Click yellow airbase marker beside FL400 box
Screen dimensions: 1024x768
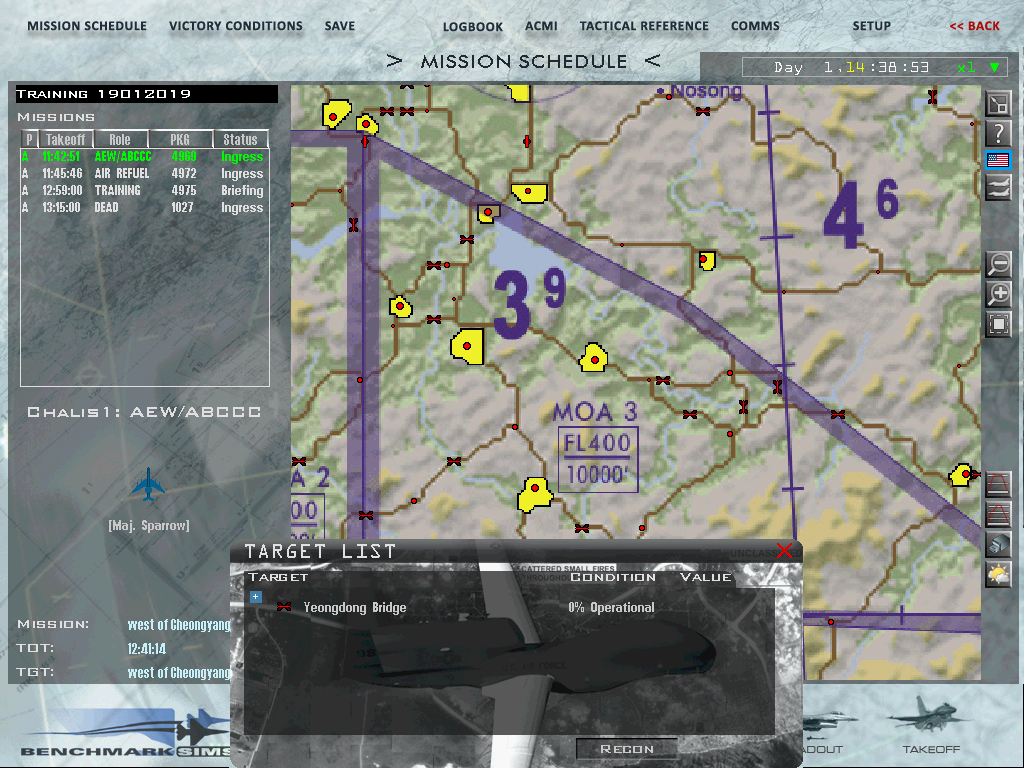pyautogui.click(x=535, y=495)
